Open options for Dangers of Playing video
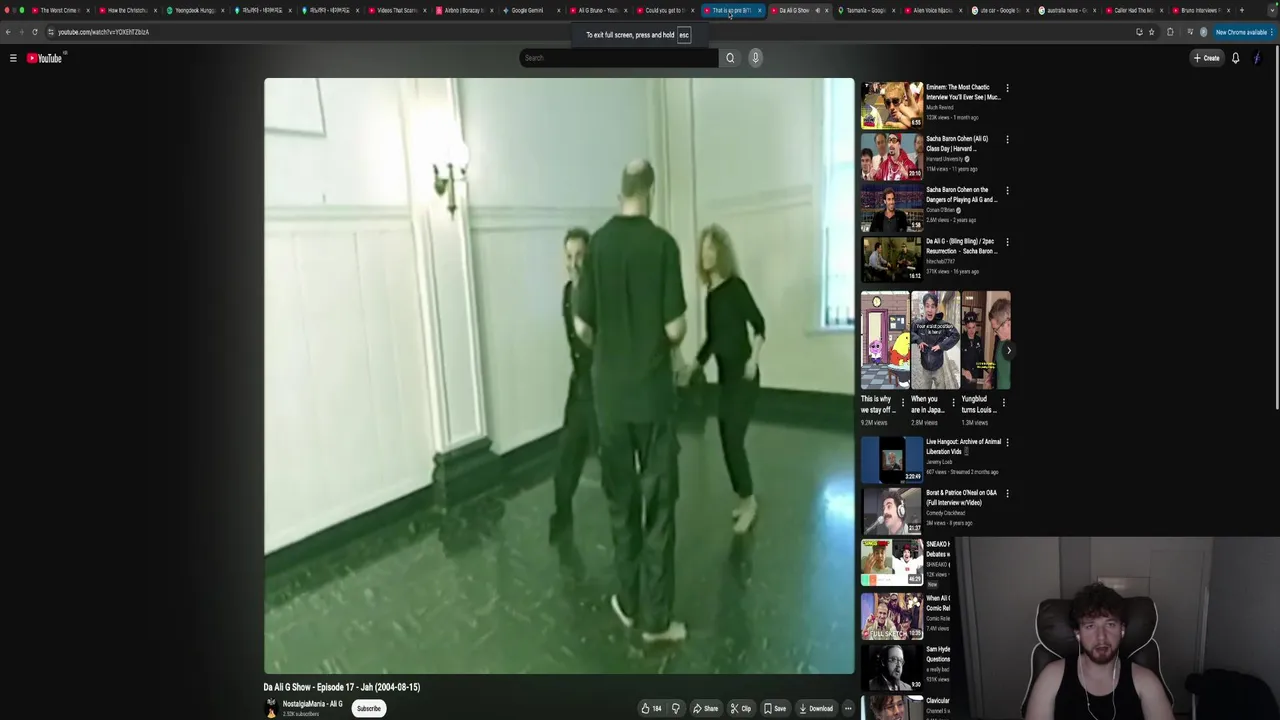The image size is (1280, 720). (1007, 190)
